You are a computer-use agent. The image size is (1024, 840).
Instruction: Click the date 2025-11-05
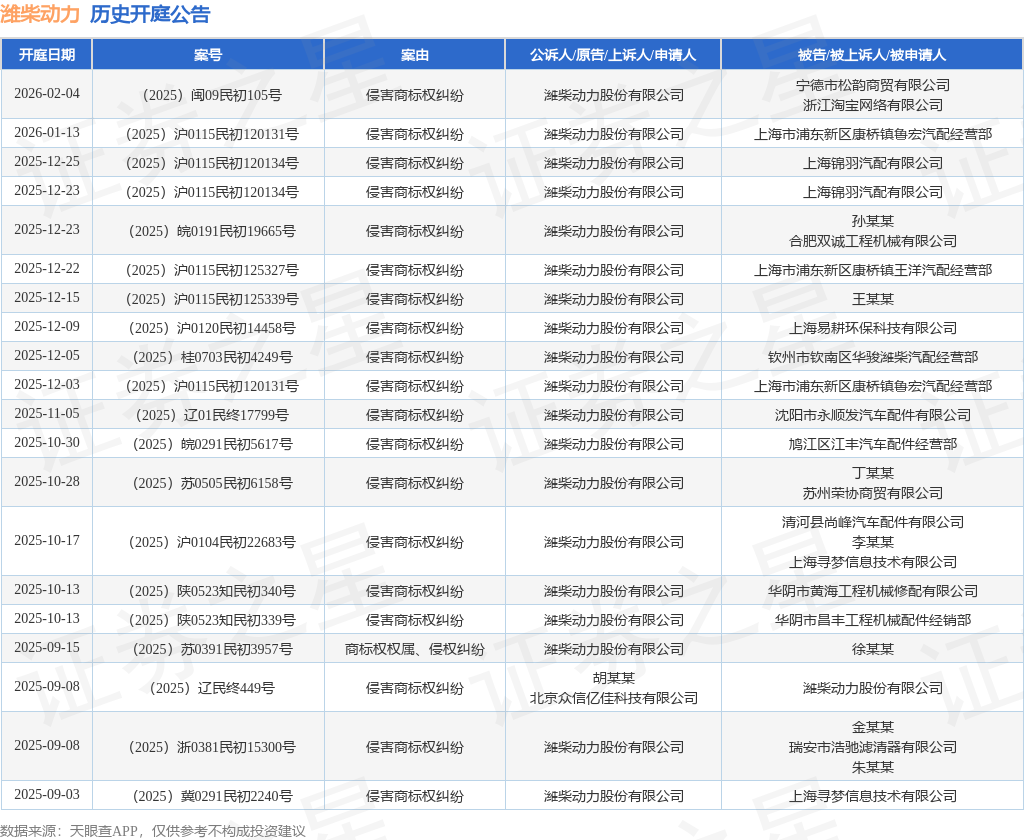pyautogui.click(x=47, y=413)
